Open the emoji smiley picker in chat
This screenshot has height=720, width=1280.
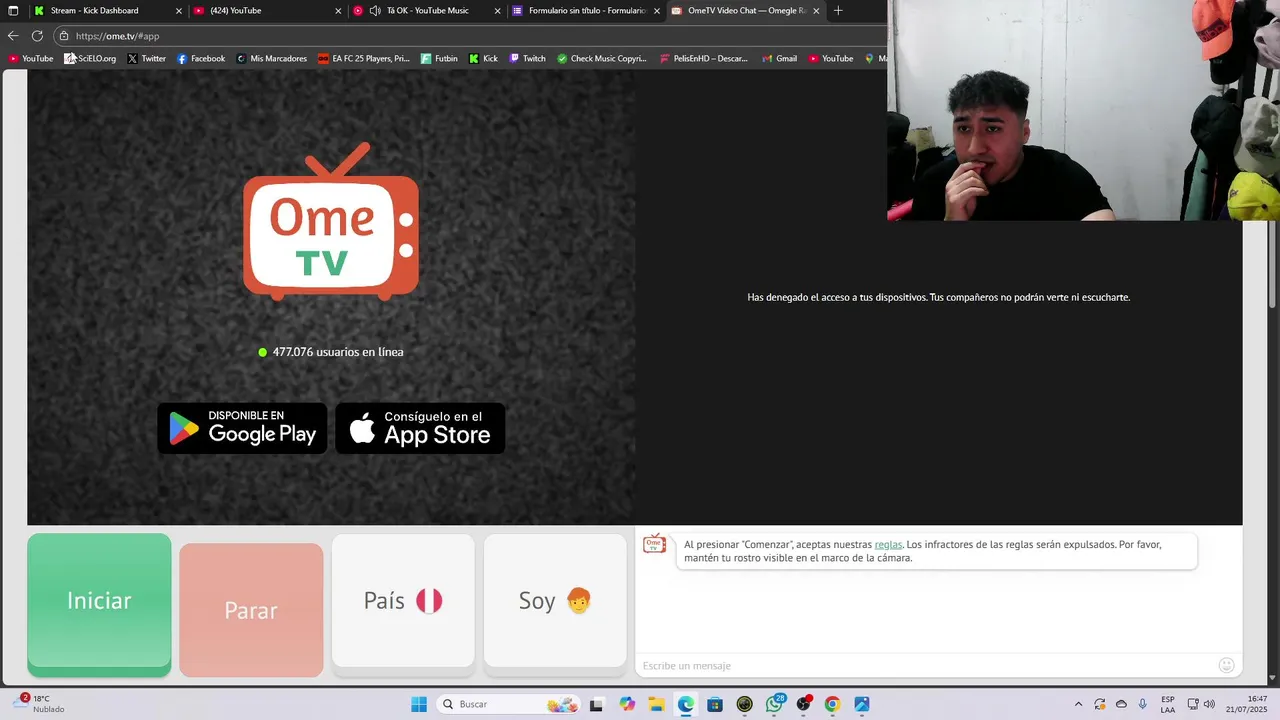(1227, 665)
